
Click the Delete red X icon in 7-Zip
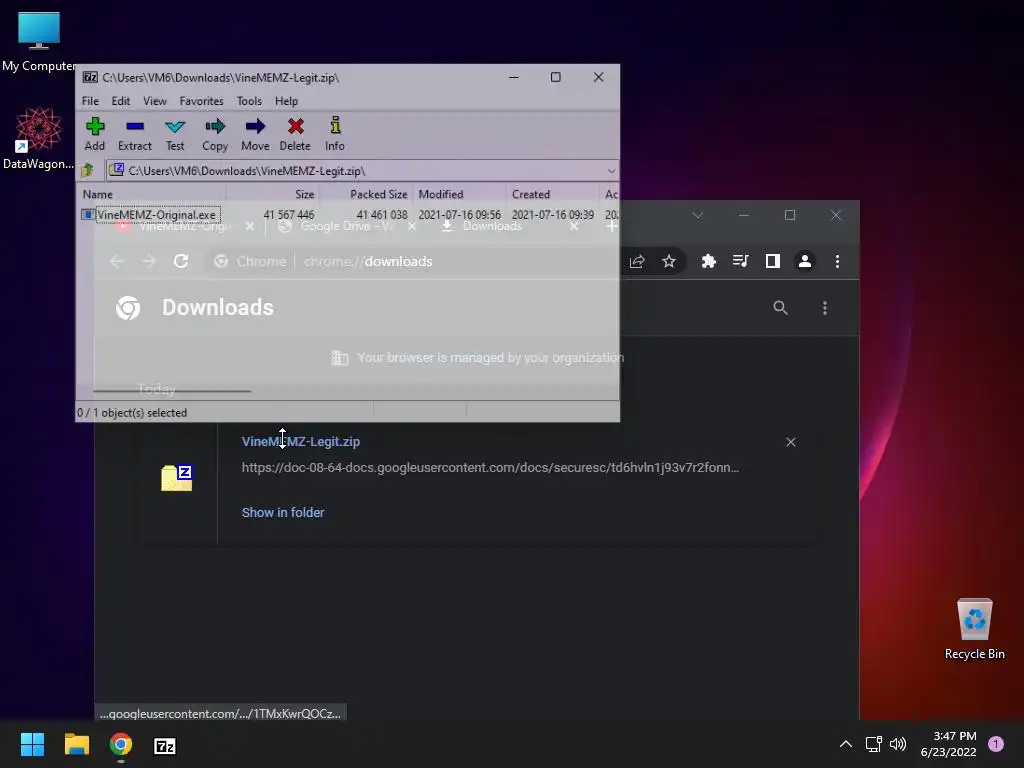point(295,135)
